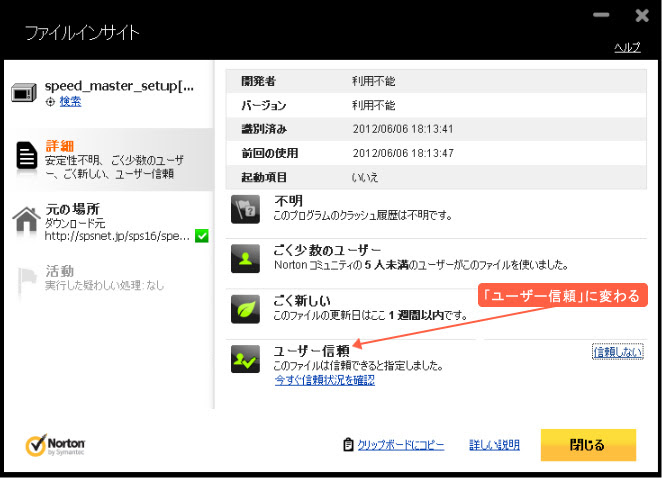Click the green checkmark next to the download URL
Screen dimensions: 662x478
[x=202, y=236]
